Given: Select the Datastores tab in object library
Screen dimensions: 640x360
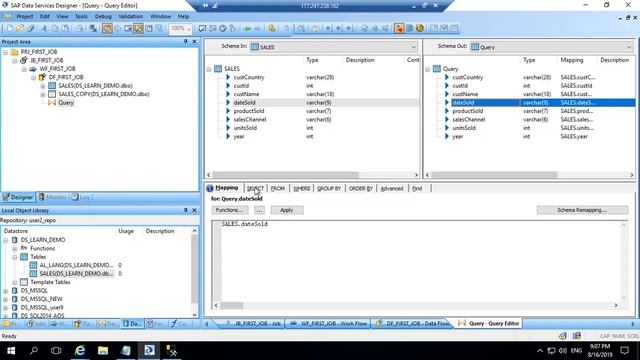Looking at the screenshot, I should pyautogui.click(x=132, y=324).
